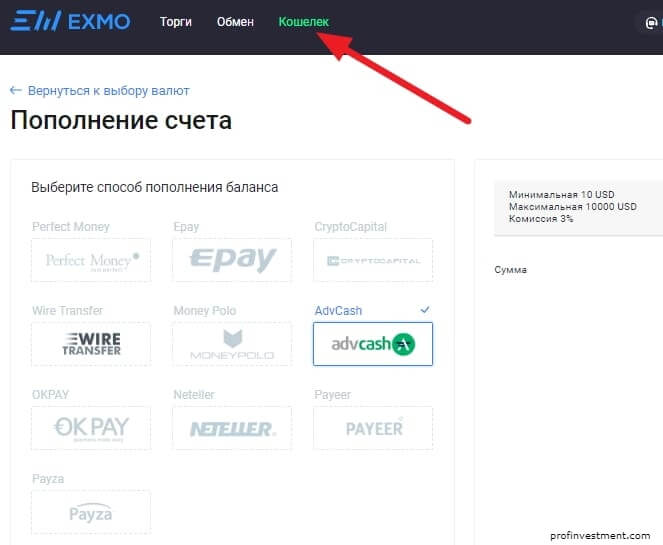Select the advcash payment logo

point(373,344)
